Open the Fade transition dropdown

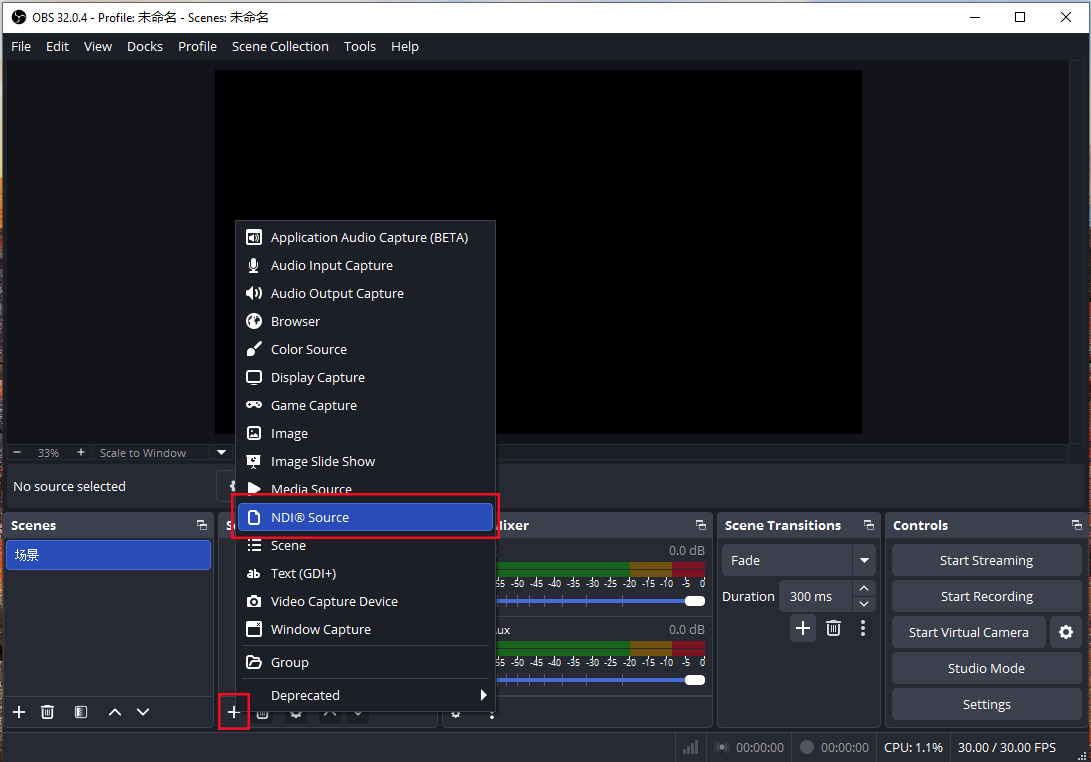pos(863,560)
